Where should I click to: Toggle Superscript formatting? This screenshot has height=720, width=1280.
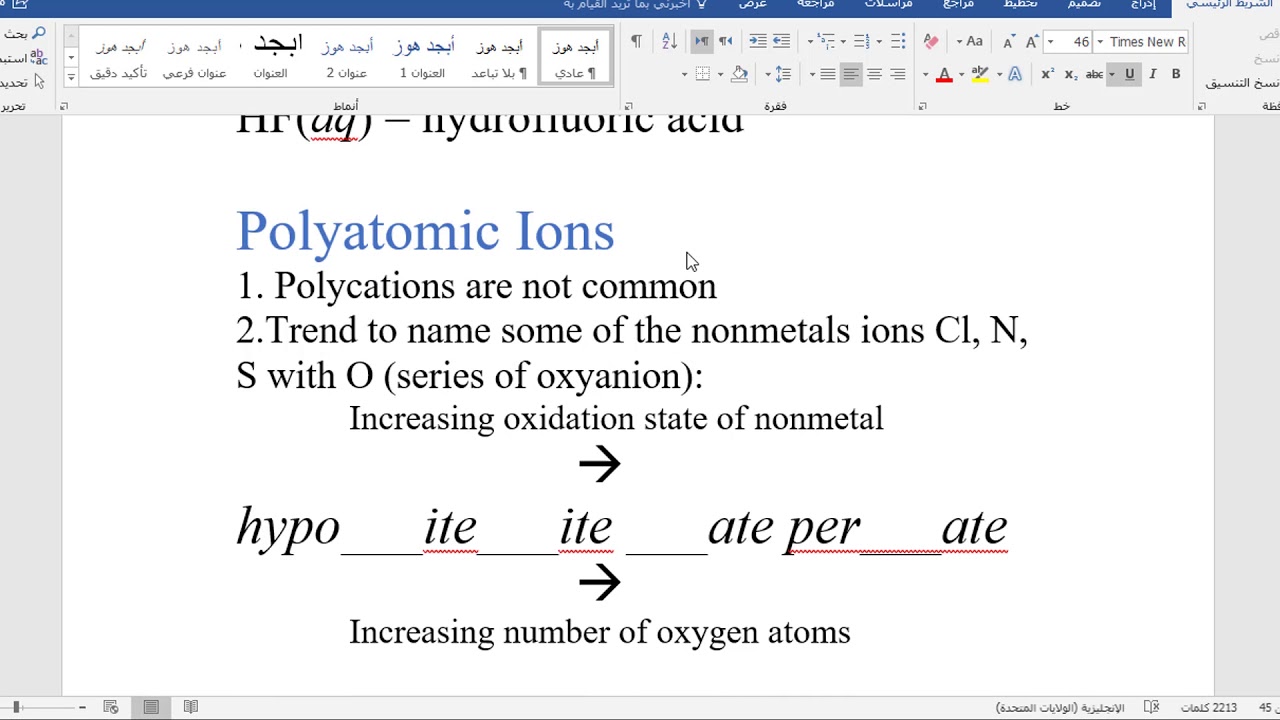click(x=1047, y=74)
